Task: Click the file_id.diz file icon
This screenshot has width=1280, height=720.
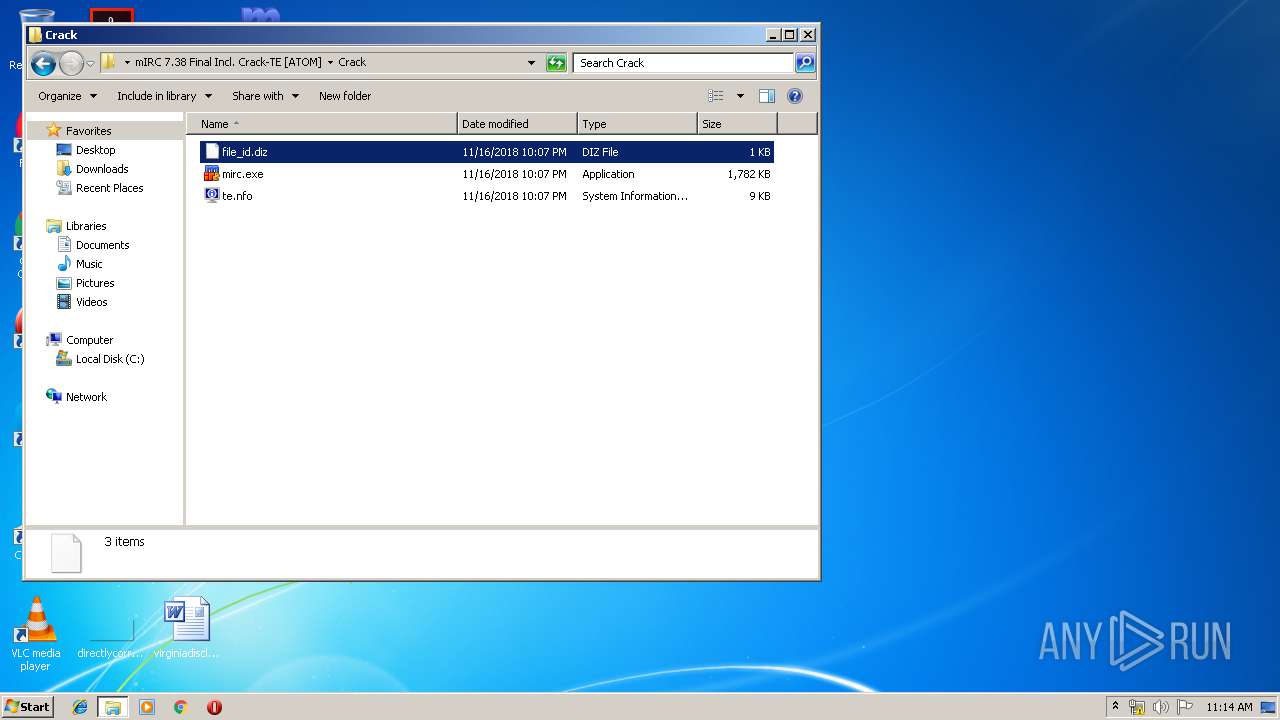Action: pyautogui.click(x=211, y=152)
